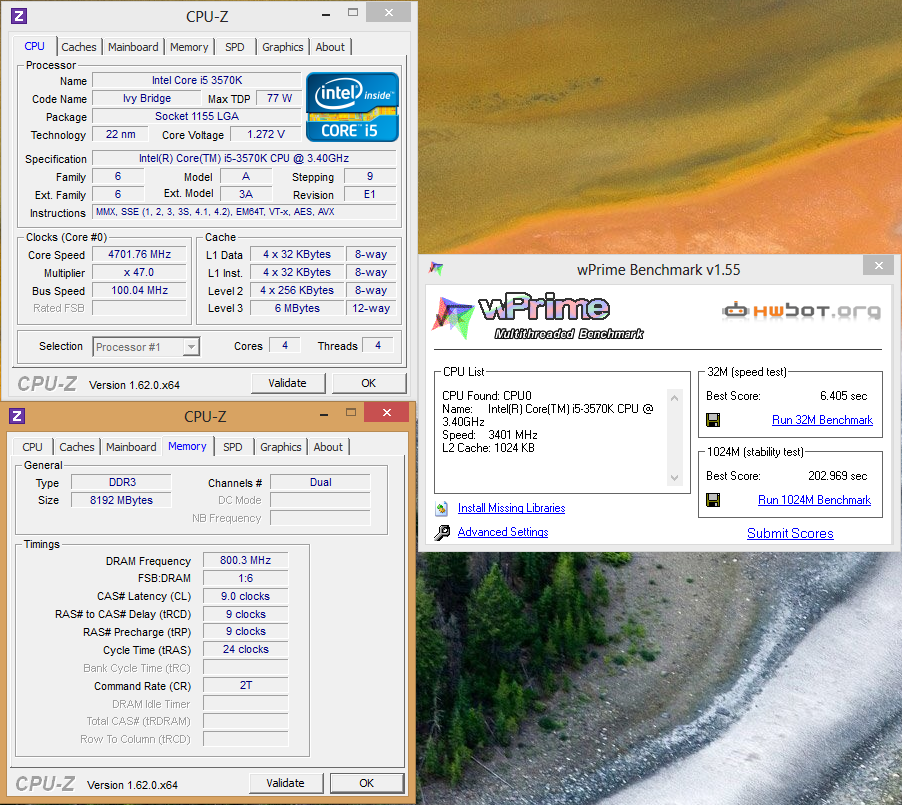Close the wPrime Benchmark window
The image size is (902, 805).
(x=878, y=265)
